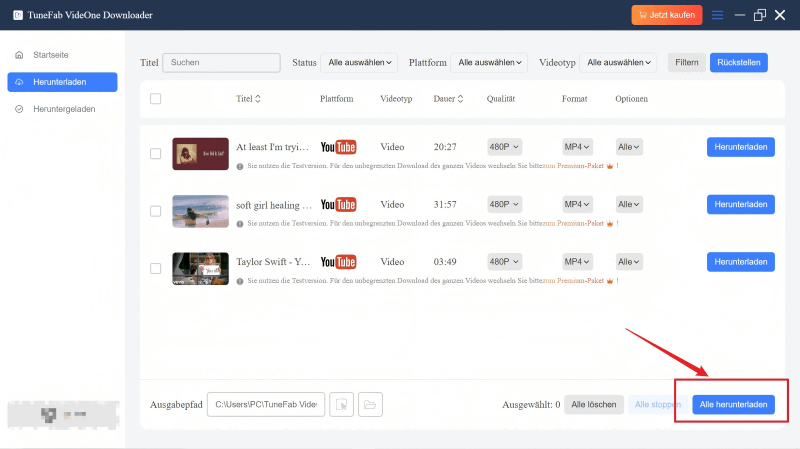
Task: Open the MP4 format dropdown for Taylor Swift
Action: [577, 261]
